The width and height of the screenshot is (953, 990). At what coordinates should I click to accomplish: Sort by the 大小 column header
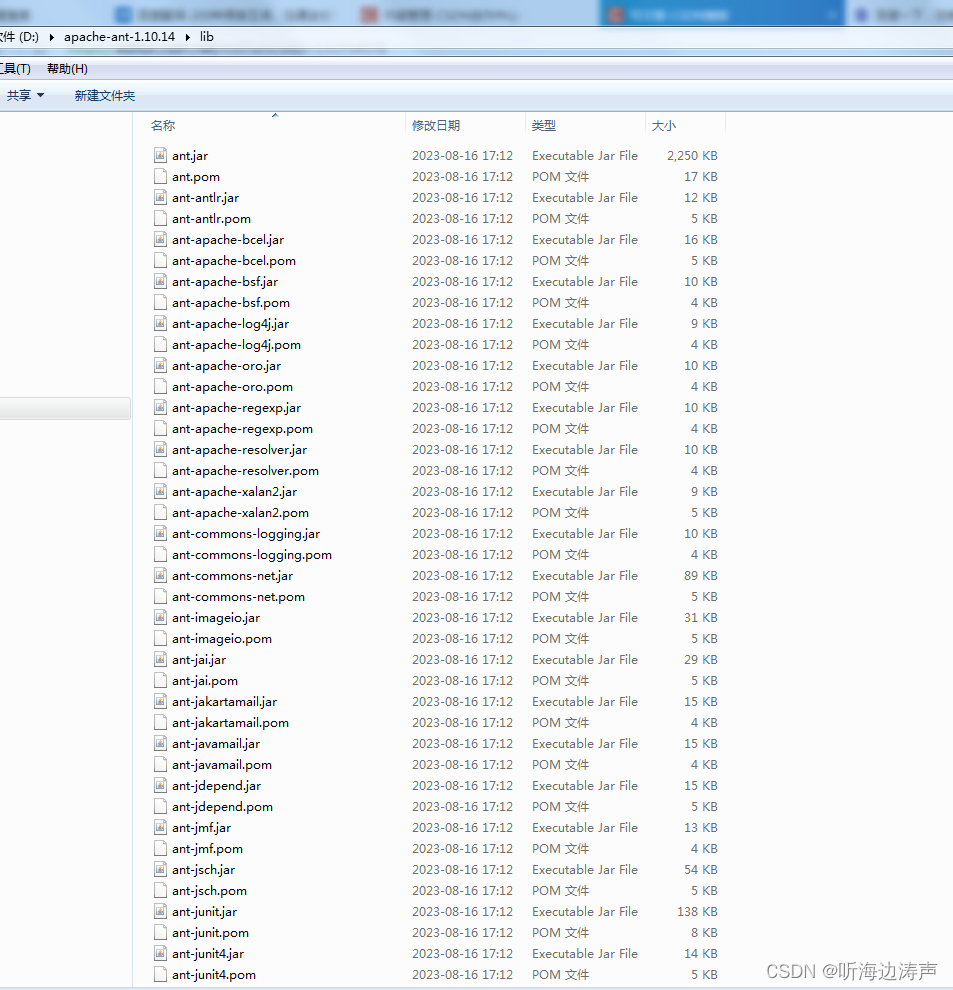(664, 126)
